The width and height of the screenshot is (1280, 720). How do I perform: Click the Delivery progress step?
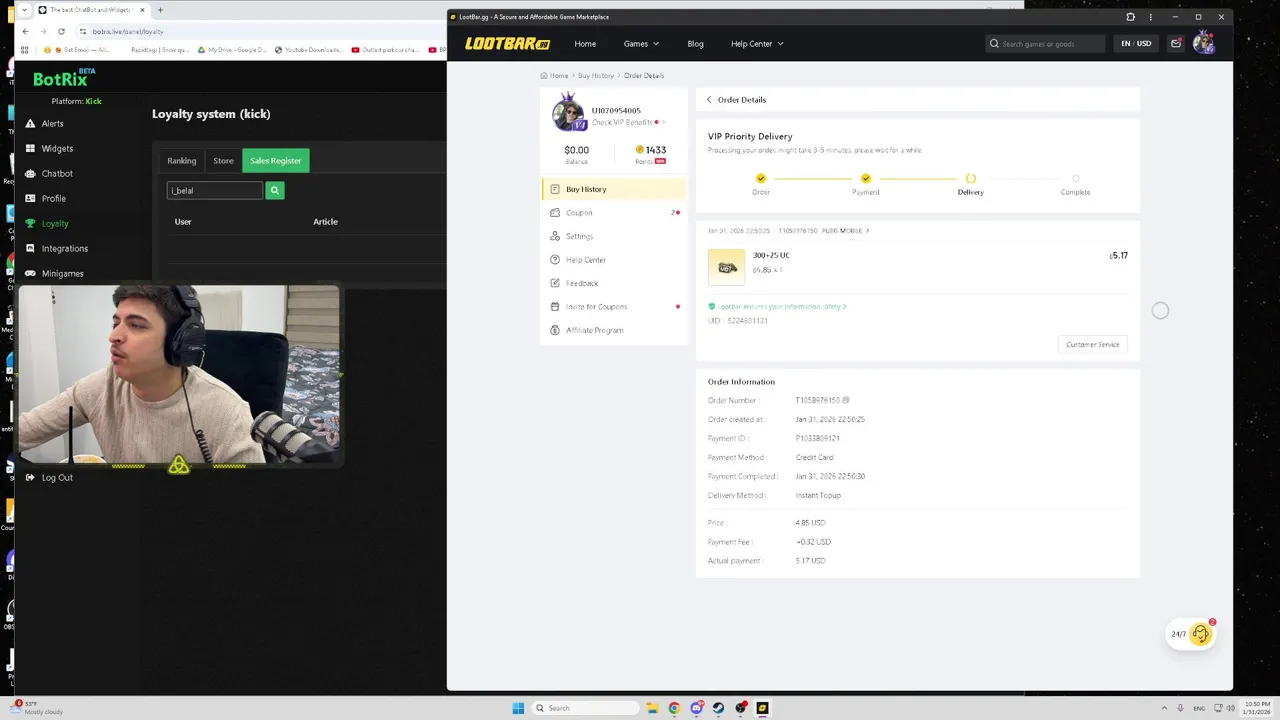[970, 184]
